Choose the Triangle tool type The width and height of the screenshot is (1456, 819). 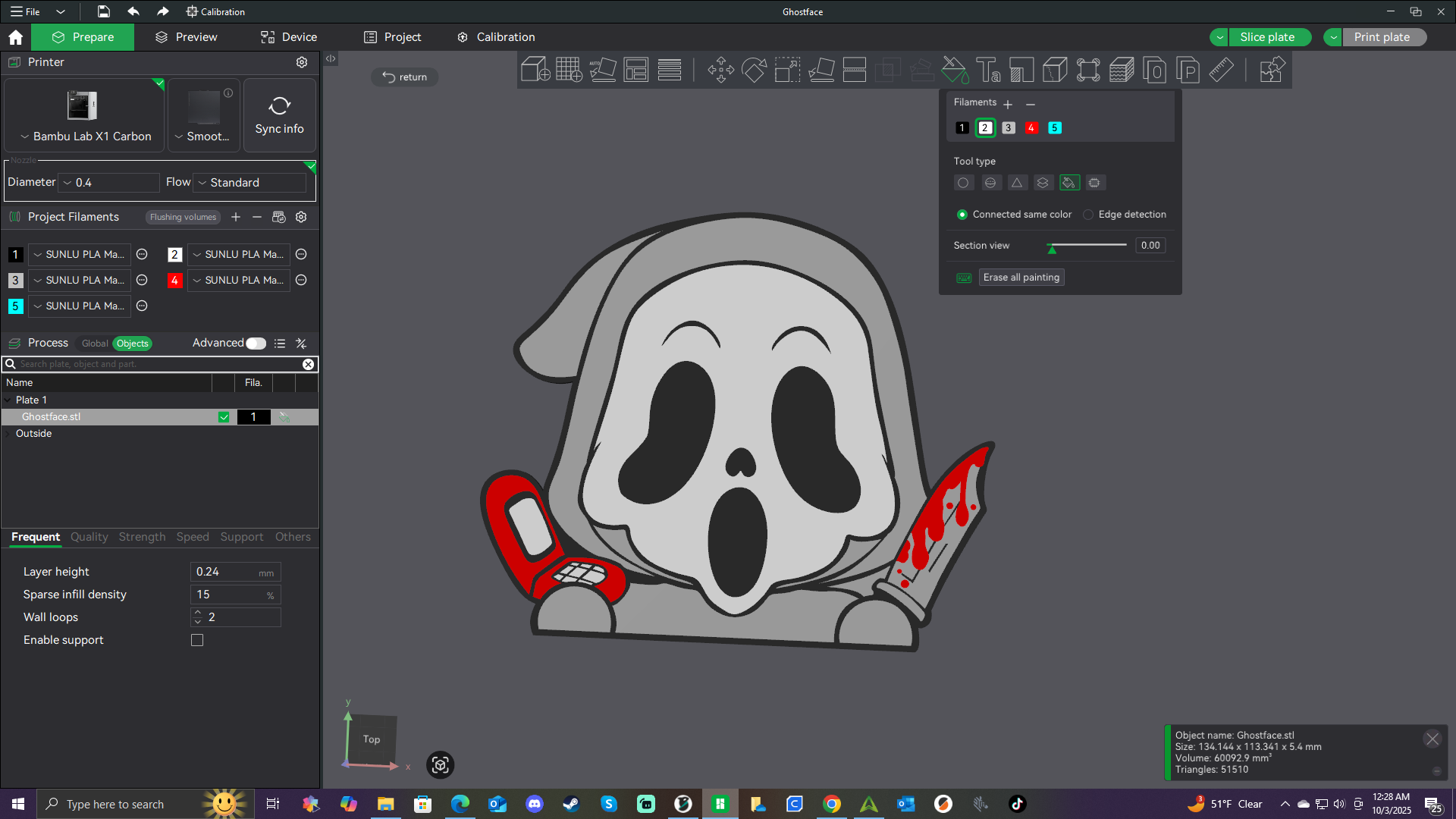(1017, 183)
